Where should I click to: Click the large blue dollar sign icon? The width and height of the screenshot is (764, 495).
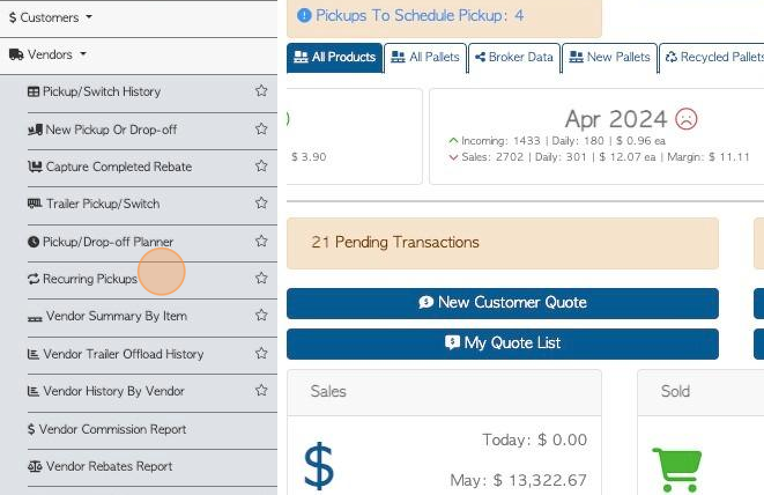[x=318, y=466]
